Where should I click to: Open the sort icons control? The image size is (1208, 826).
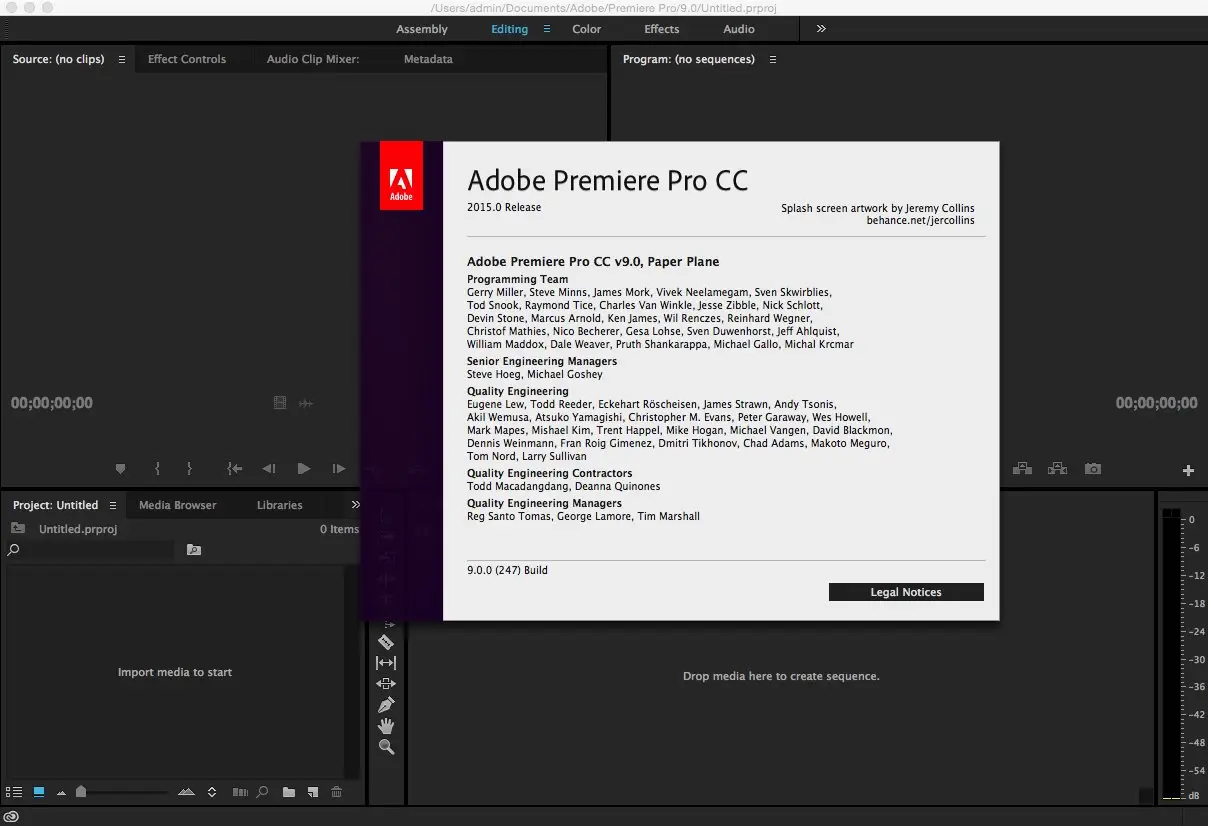[212, 792]
